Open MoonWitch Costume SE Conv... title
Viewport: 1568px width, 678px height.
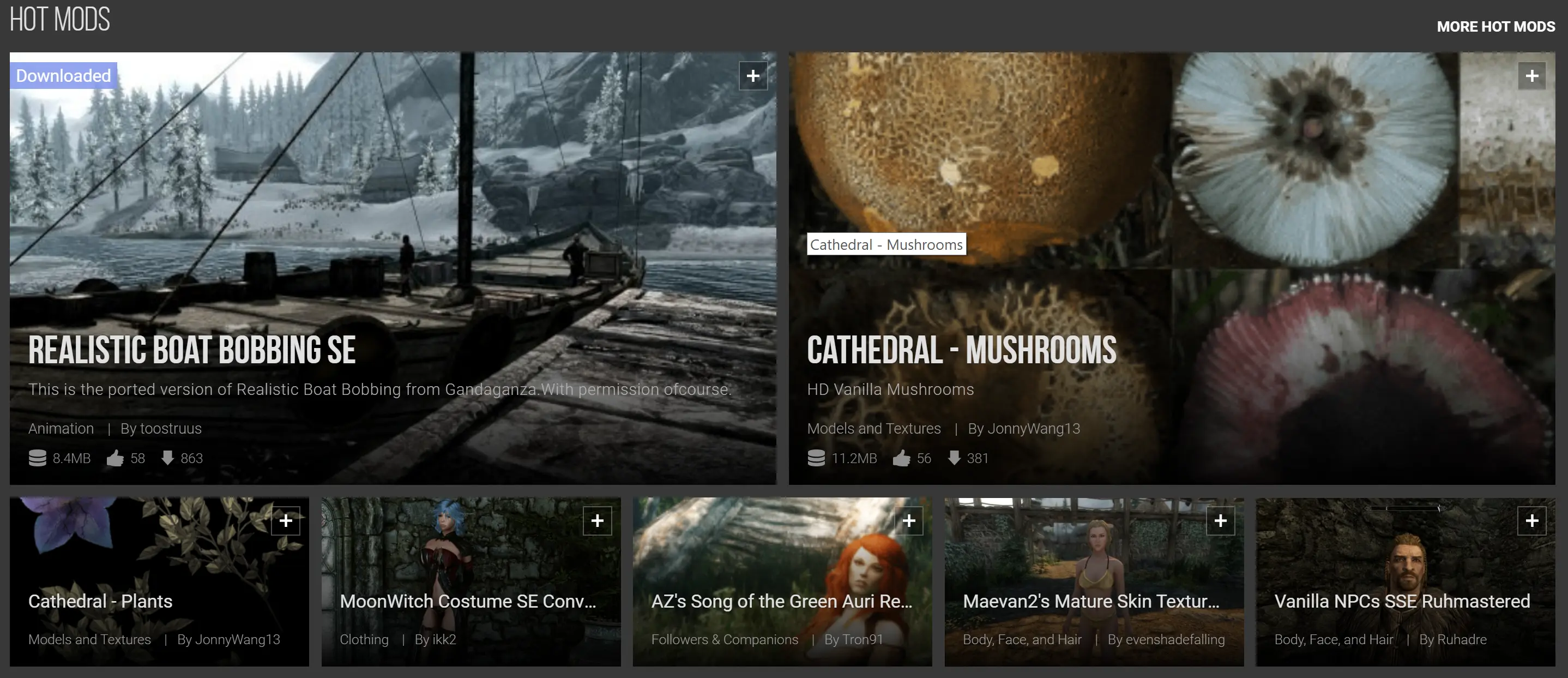[x=468, y=601]
